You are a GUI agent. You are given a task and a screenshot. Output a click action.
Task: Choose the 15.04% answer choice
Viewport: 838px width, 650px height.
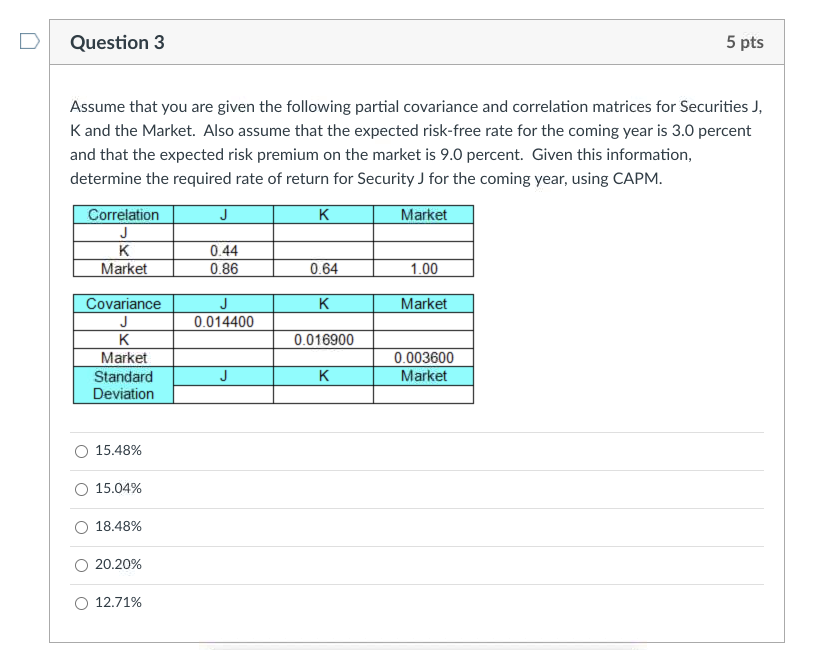80,488
